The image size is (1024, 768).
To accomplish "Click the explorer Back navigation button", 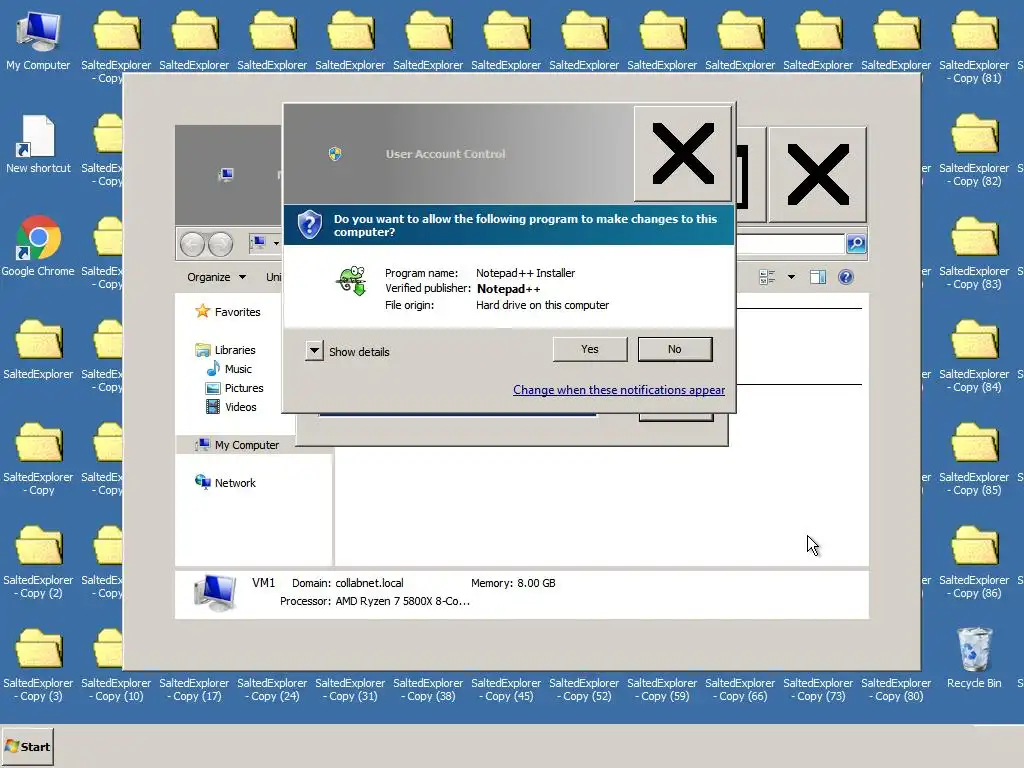I will 192,244.
